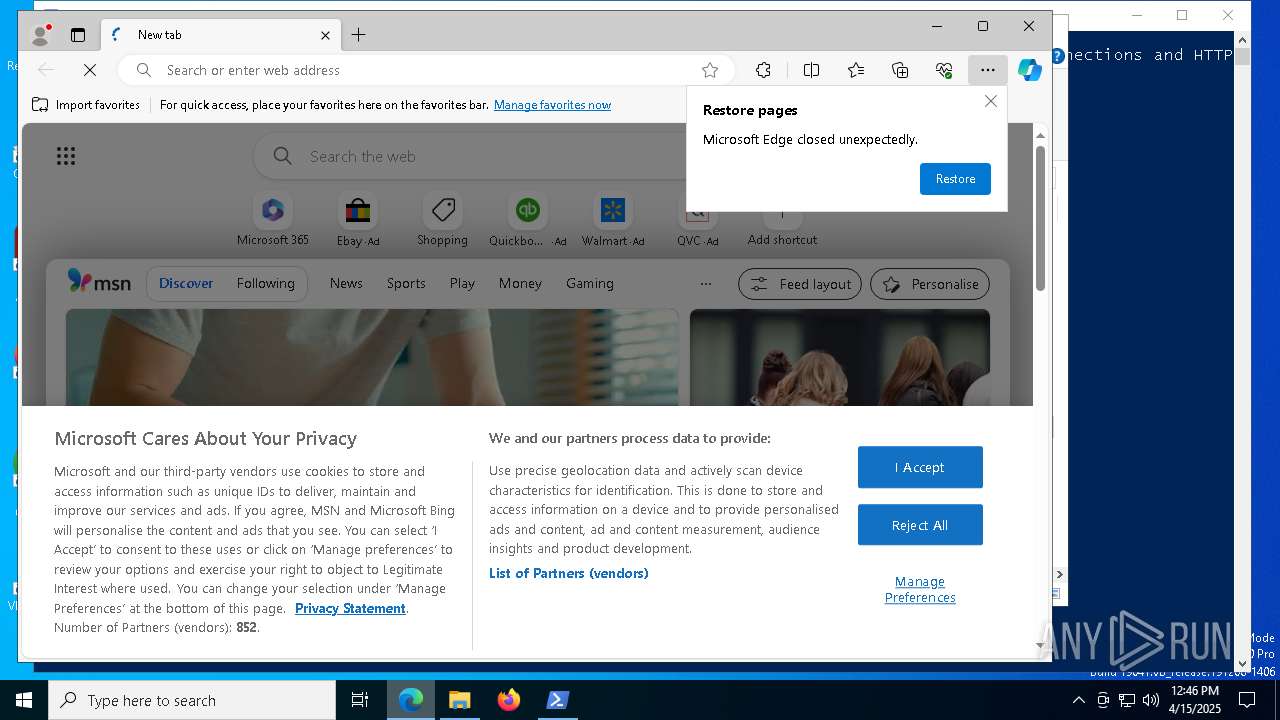The height and width of the screenshot is (720, 1280).
Task: Launch Firefox from the taskbar
Action: coord(509,700)
